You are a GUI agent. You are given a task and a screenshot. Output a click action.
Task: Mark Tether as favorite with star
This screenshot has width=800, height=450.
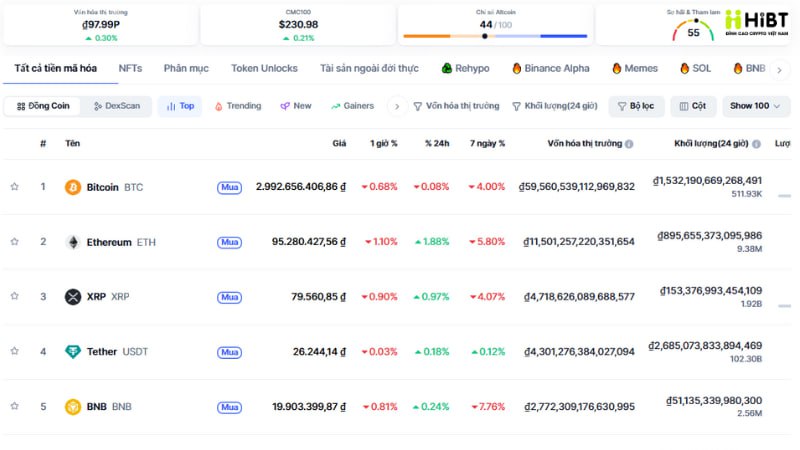[x=15, y=351]
